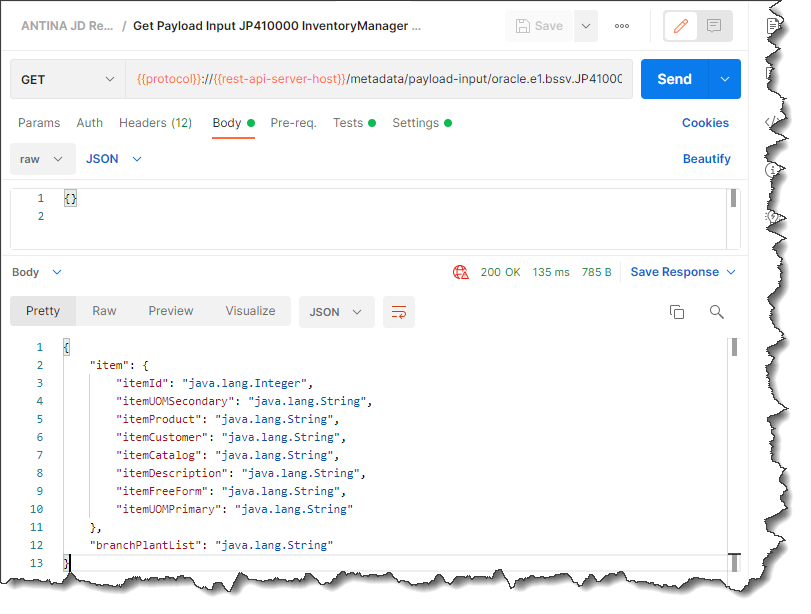Click the 785 B response size
The width and height of the screenshot is (811, 614).
click(596, 272)
